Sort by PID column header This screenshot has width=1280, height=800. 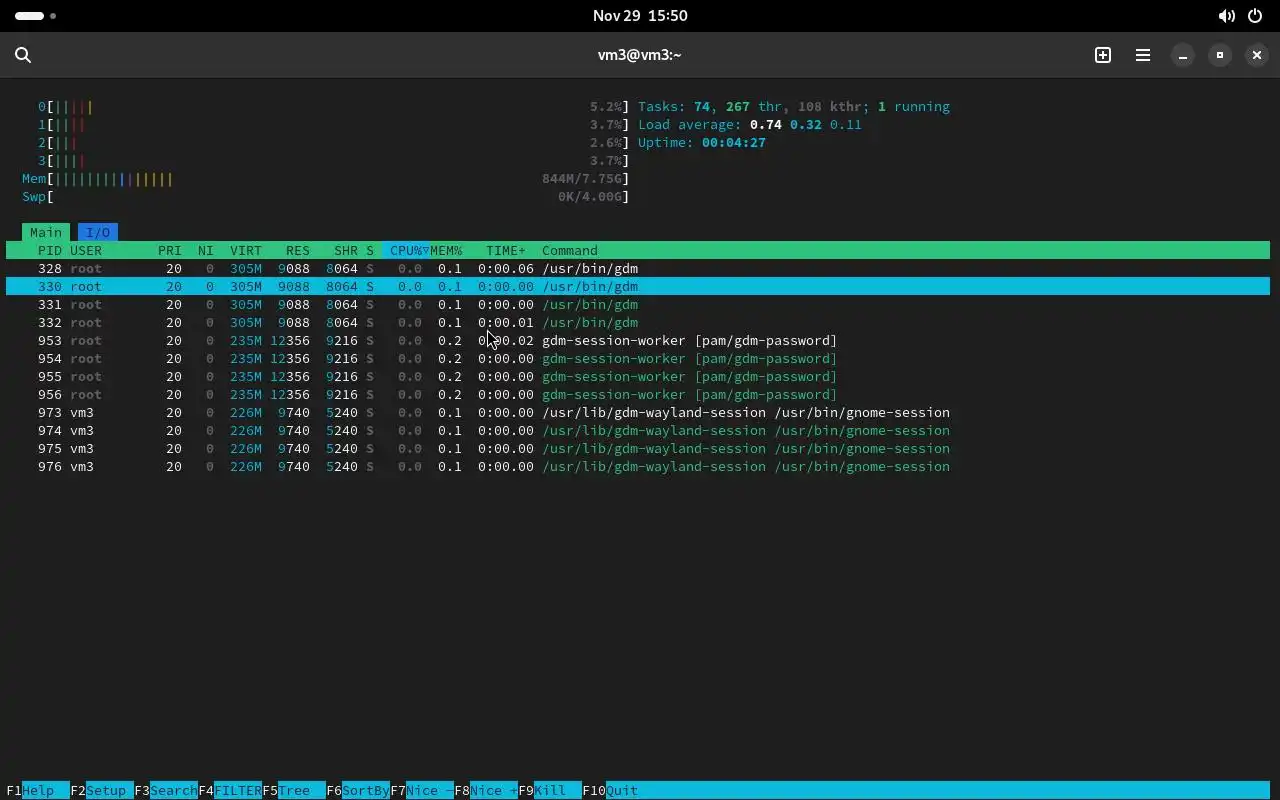click(x=50, y=251)
